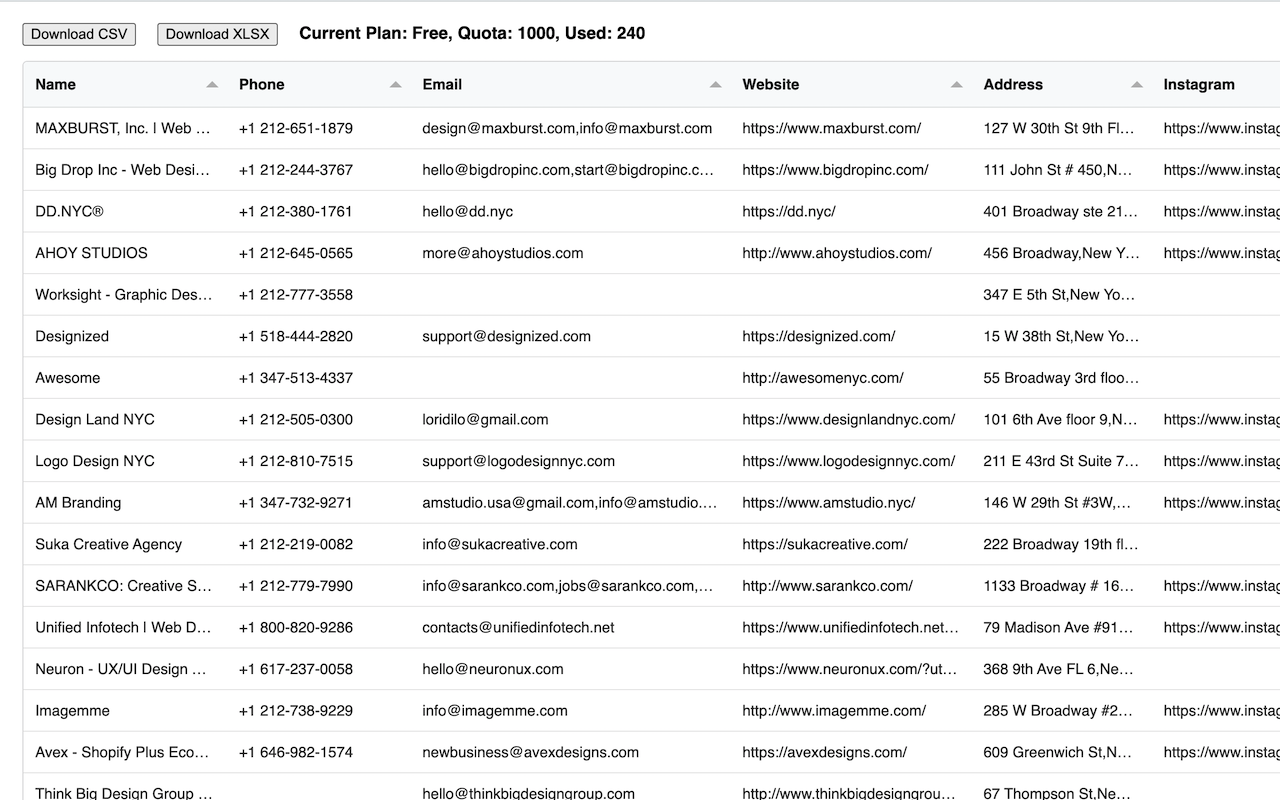Screen dimensions: 1280x800
Task: Select the row for Suka Creative Agency
Action: tap(108, 544)
